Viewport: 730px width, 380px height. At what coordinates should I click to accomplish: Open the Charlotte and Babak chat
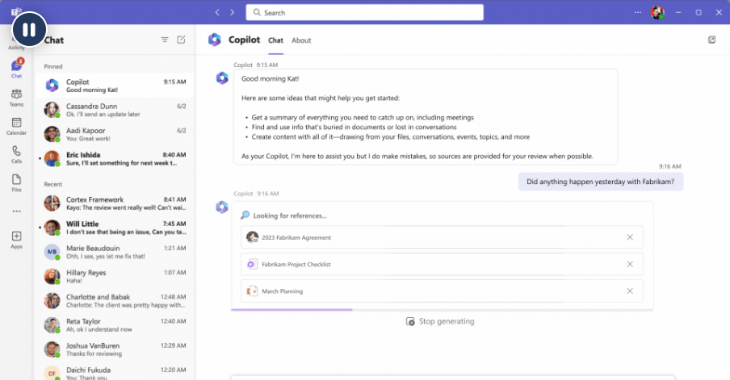[115, 301]
